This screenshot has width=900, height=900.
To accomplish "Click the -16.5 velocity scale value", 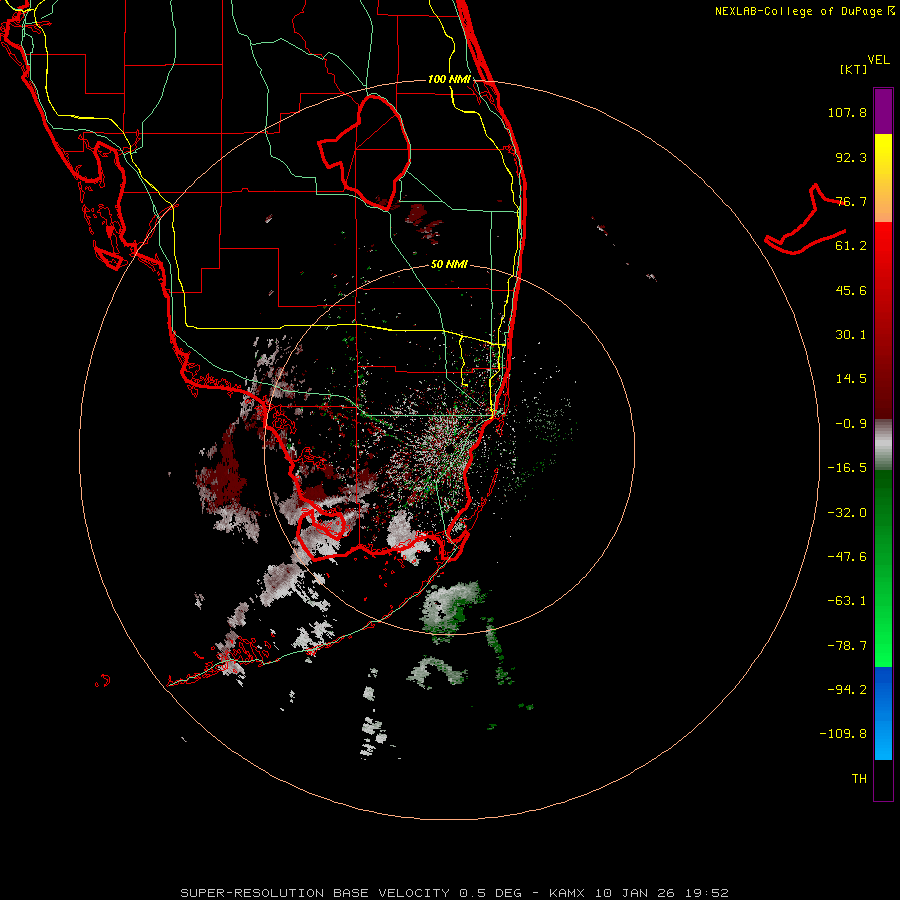I will [x=847, y=468].
